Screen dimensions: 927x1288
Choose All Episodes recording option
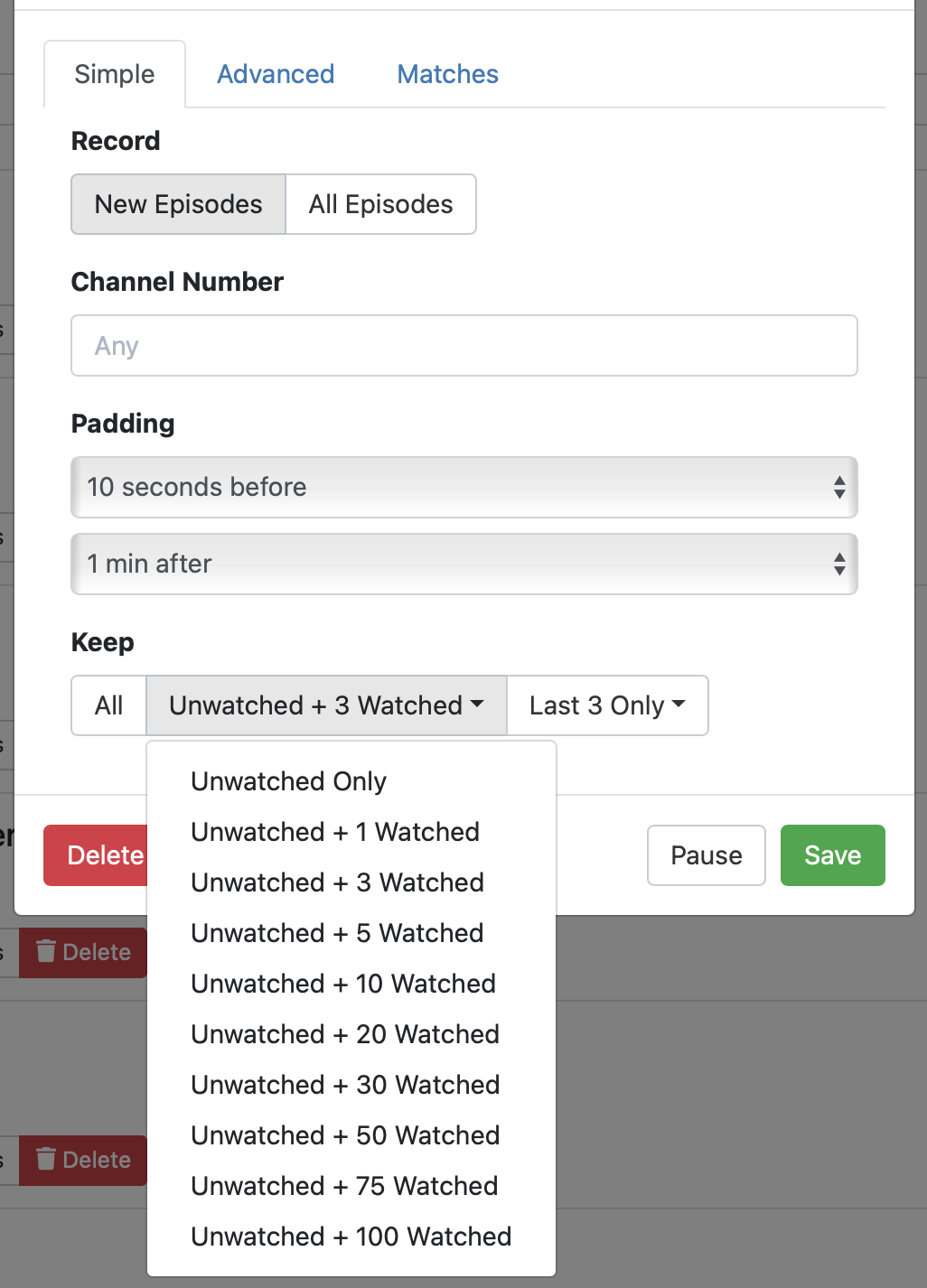click(x=380, y=204)
